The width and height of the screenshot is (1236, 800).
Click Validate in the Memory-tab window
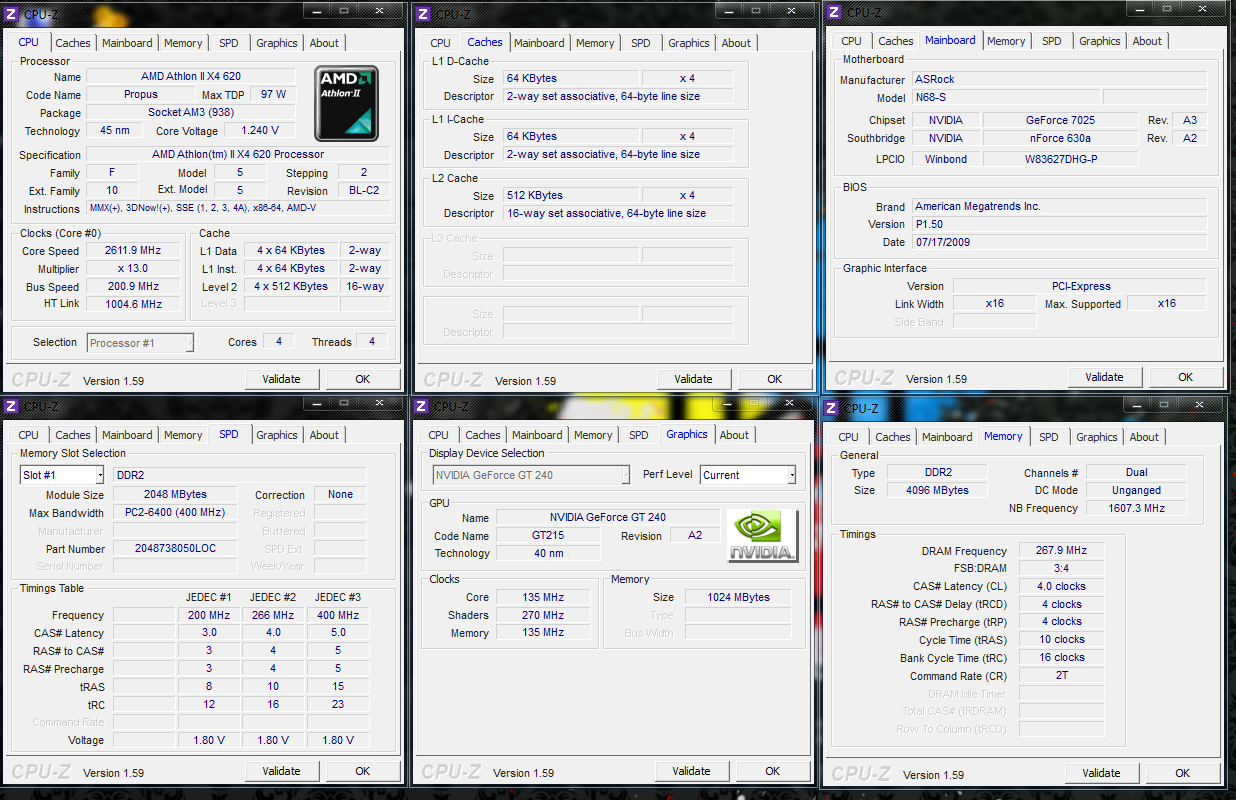(x=1101, y=773)
